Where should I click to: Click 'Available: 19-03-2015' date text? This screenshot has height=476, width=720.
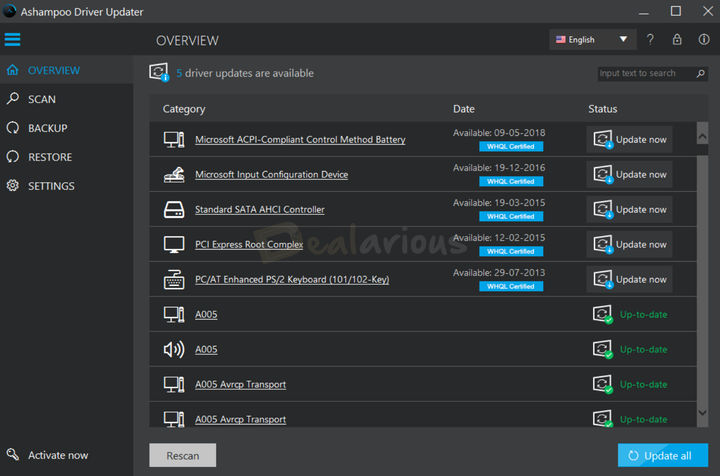[499, 202]
